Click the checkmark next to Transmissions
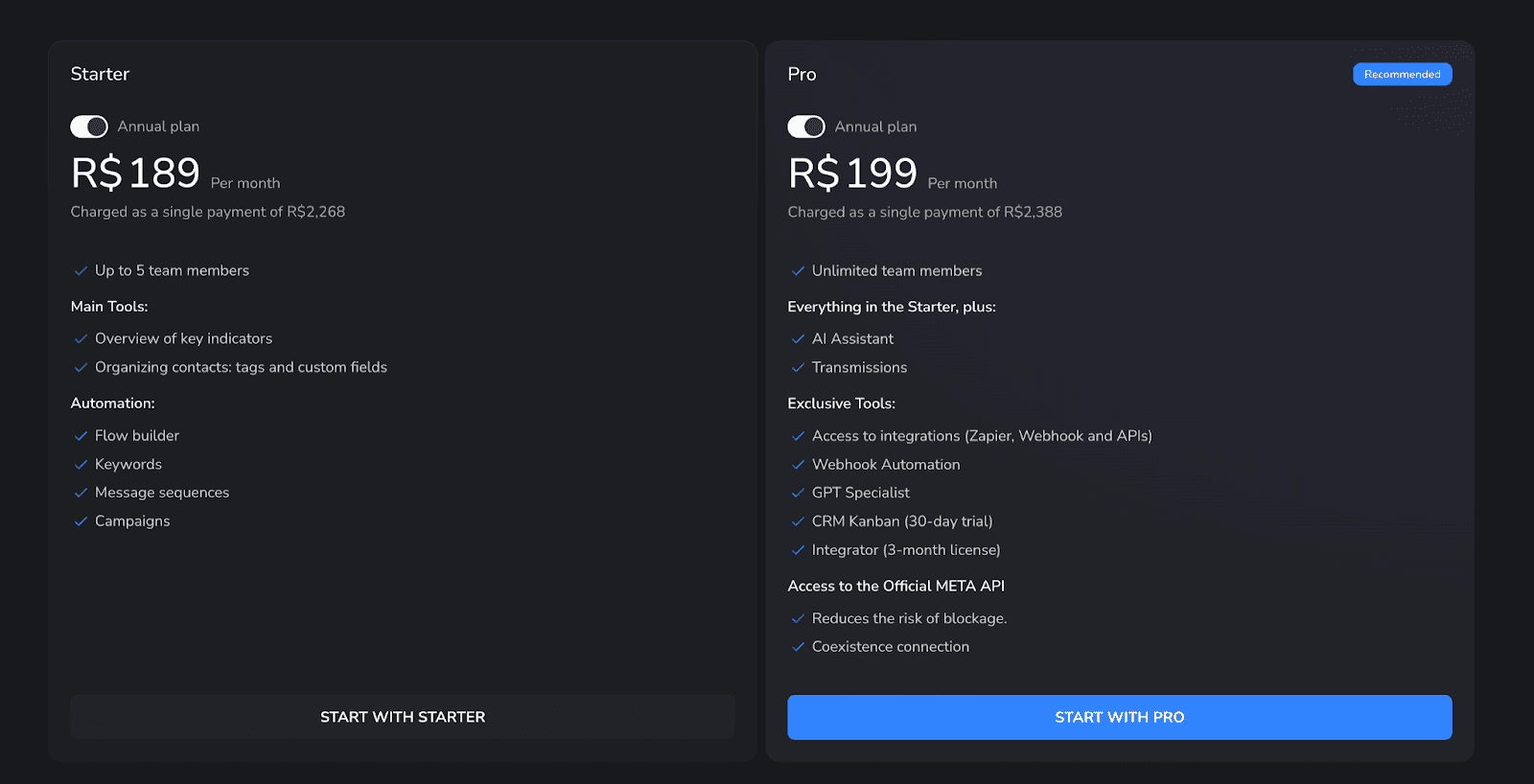This screenshot has height=784, width=1534. [x=798, y=367]
